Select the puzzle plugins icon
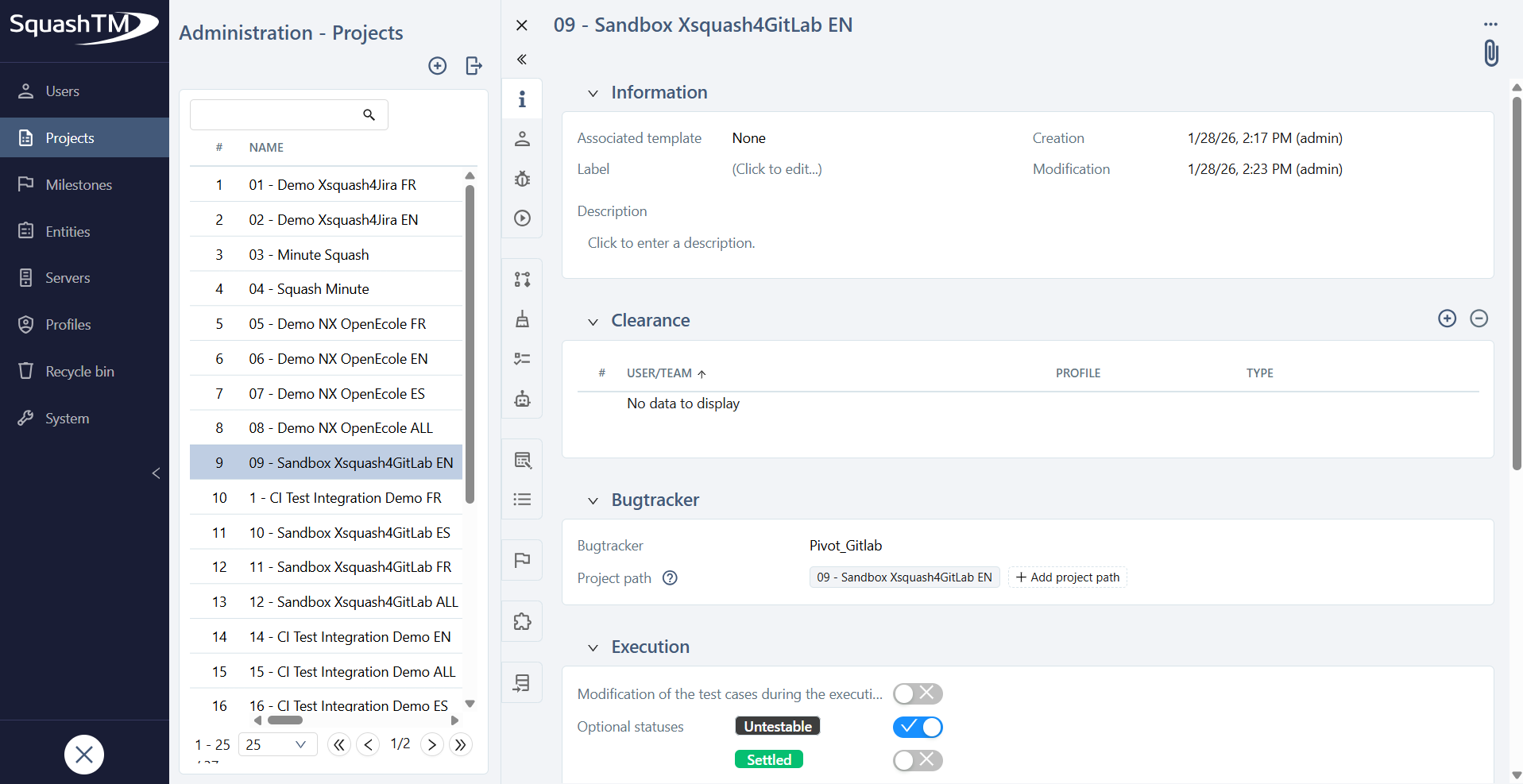1523x784 pixels. click(522, 621)
